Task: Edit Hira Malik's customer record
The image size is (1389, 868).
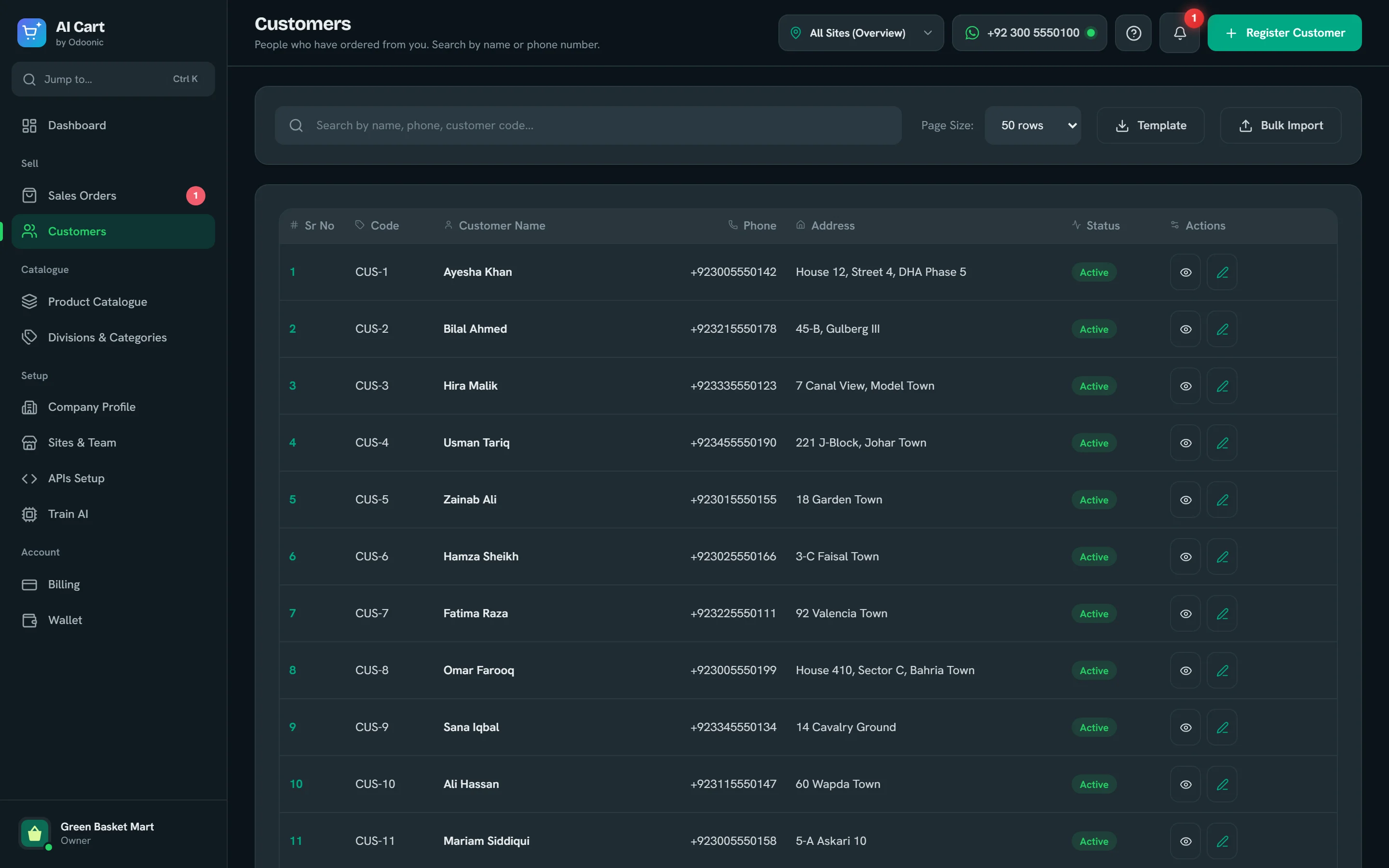Action: point(1222,386)
